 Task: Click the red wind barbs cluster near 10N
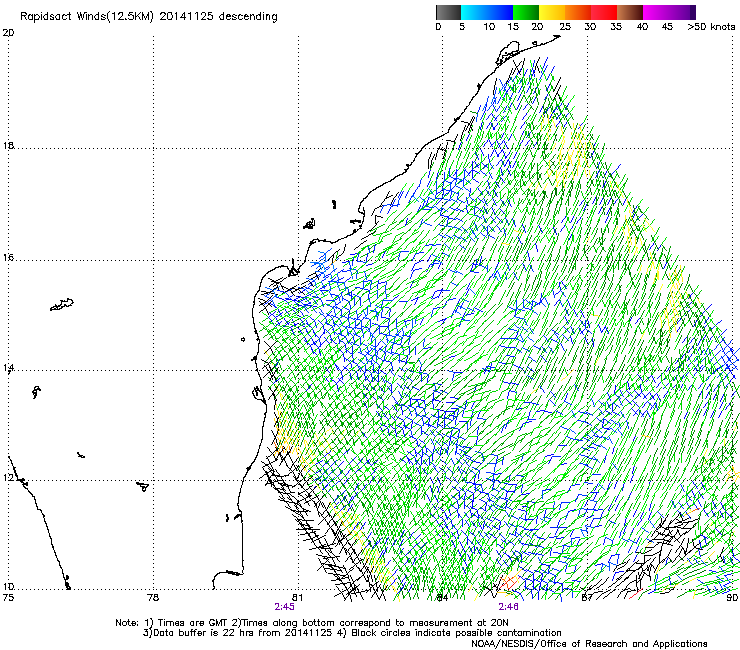[x=509, y=582]
